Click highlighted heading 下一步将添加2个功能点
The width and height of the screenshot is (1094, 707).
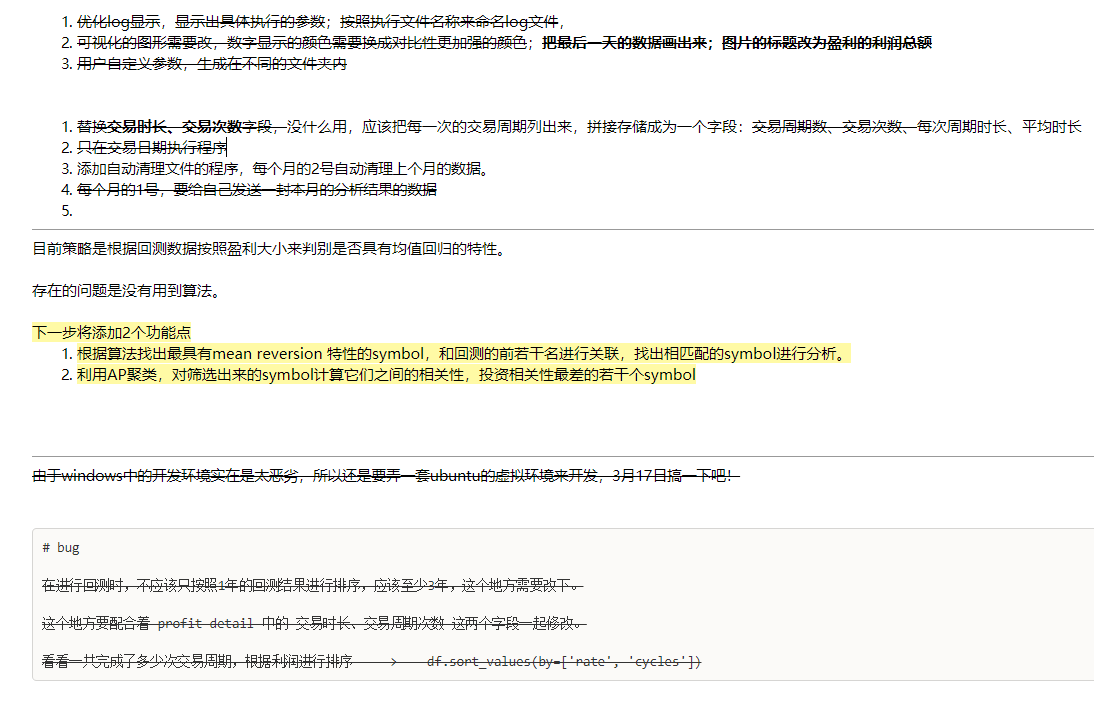(111, 333)
